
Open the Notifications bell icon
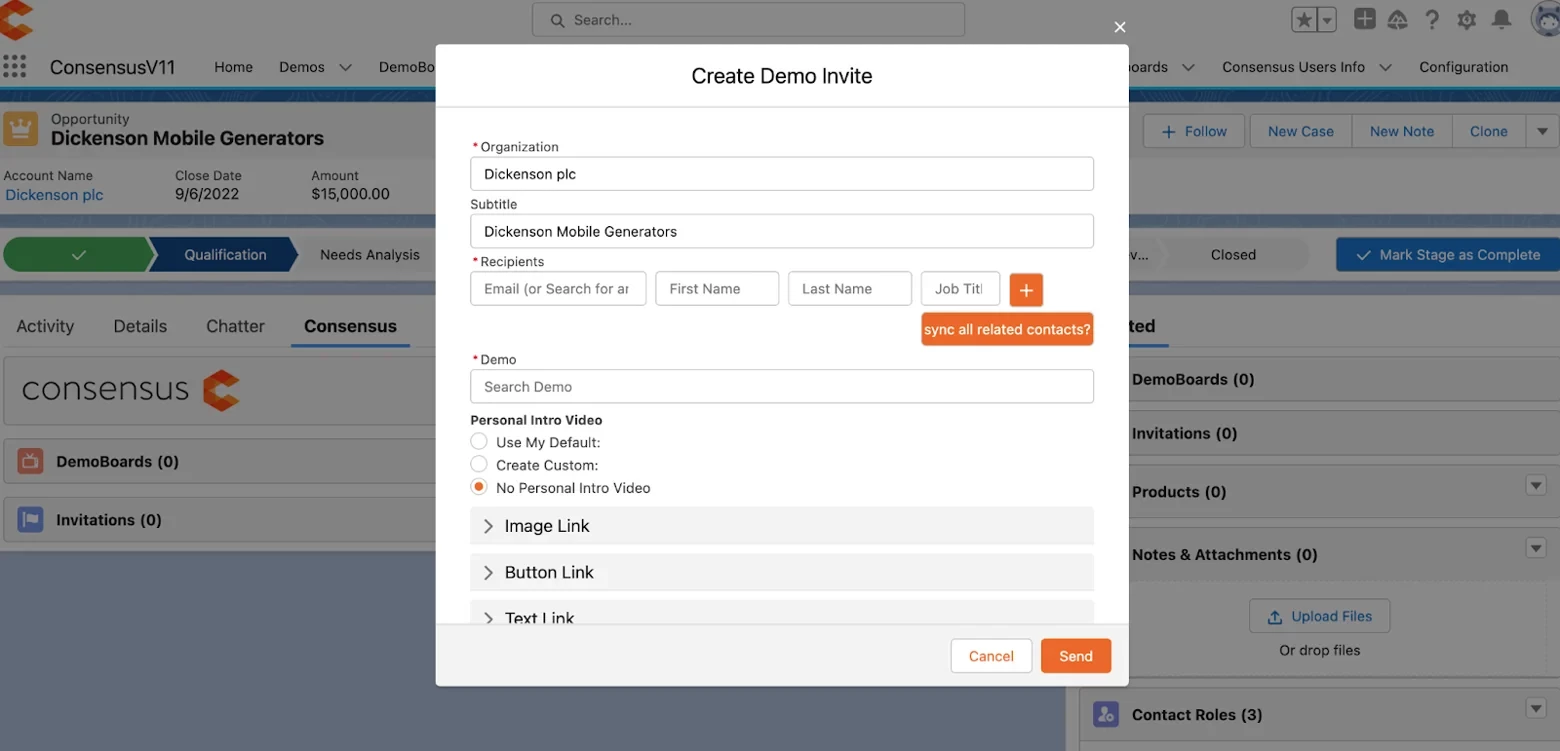[1501, 20]
